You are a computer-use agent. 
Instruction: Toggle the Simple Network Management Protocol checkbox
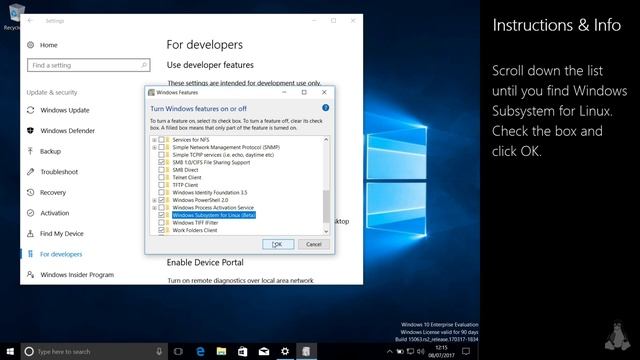162,147
